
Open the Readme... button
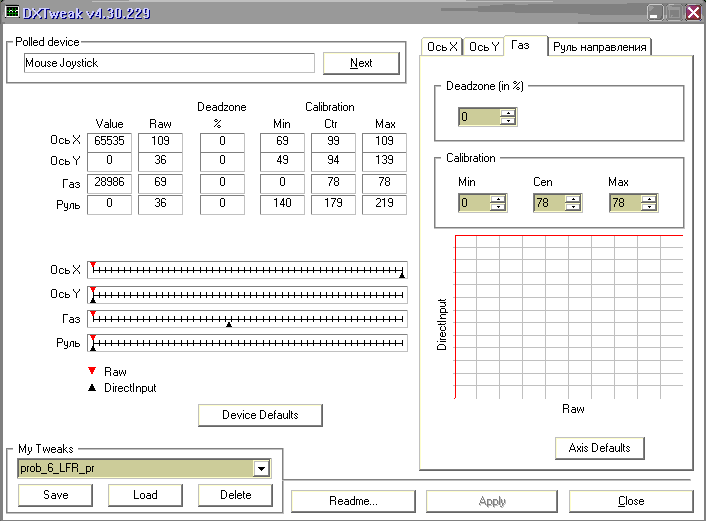click(x=353, y=501)
